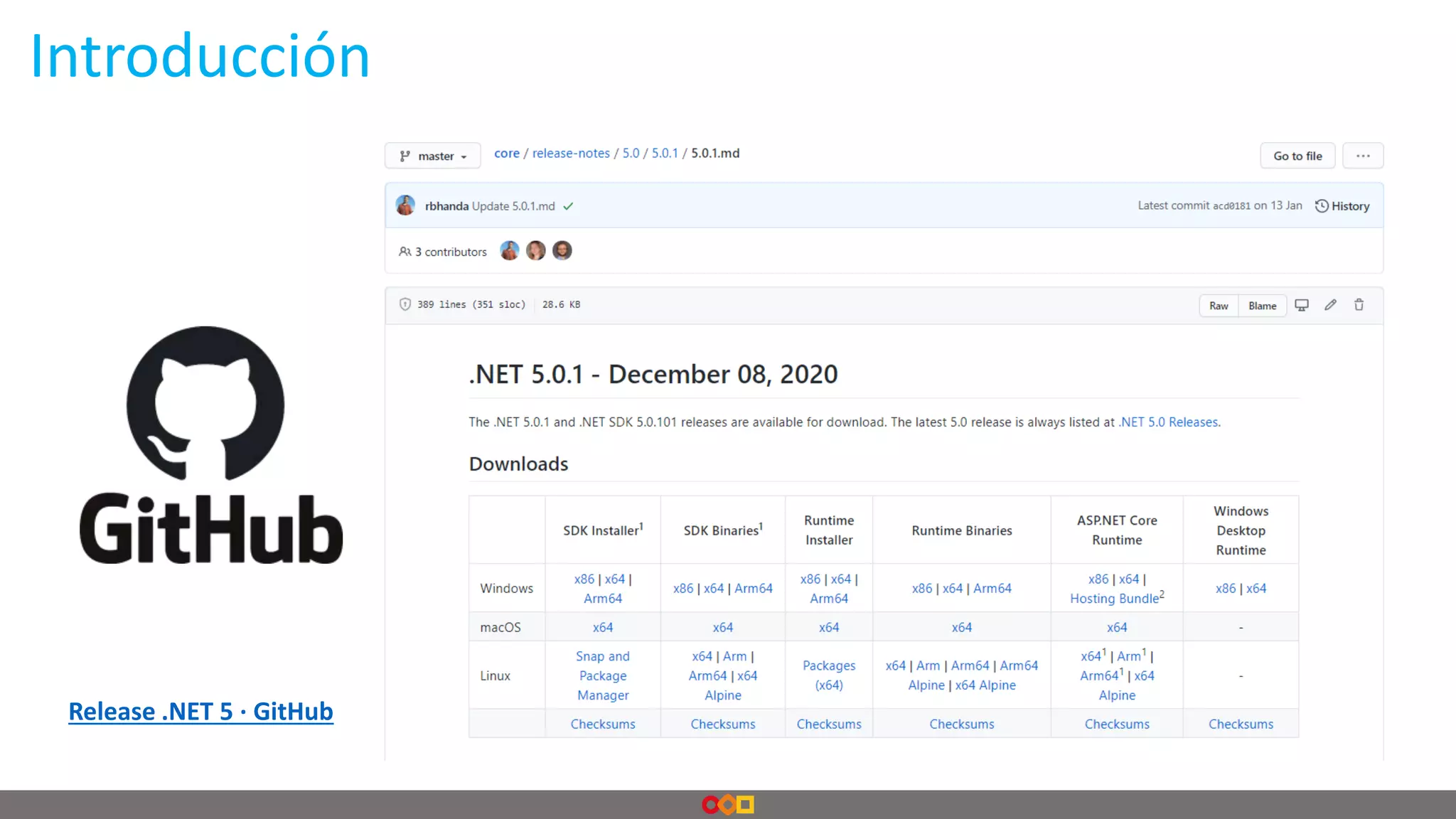Open SDK Installer Checksums
The height and width of the screenshot is (819, 1456).
[x=603, y=724]
